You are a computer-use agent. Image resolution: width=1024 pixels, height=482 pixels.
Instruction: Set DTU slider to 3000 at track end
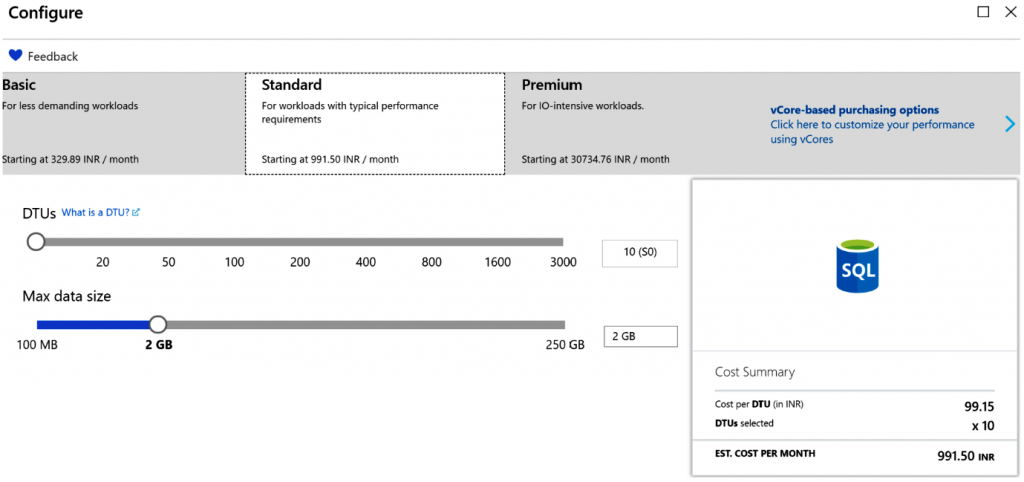click(562, 241)
